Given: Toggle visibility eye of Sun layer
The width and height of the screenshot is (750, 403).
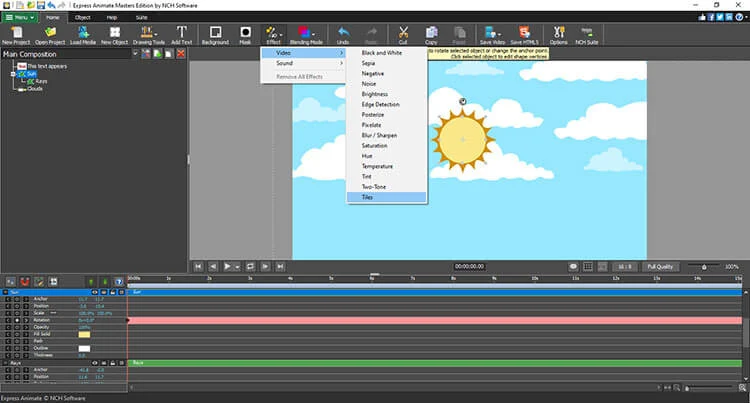Looking at the screenshot, I should (x=95, y=291).
